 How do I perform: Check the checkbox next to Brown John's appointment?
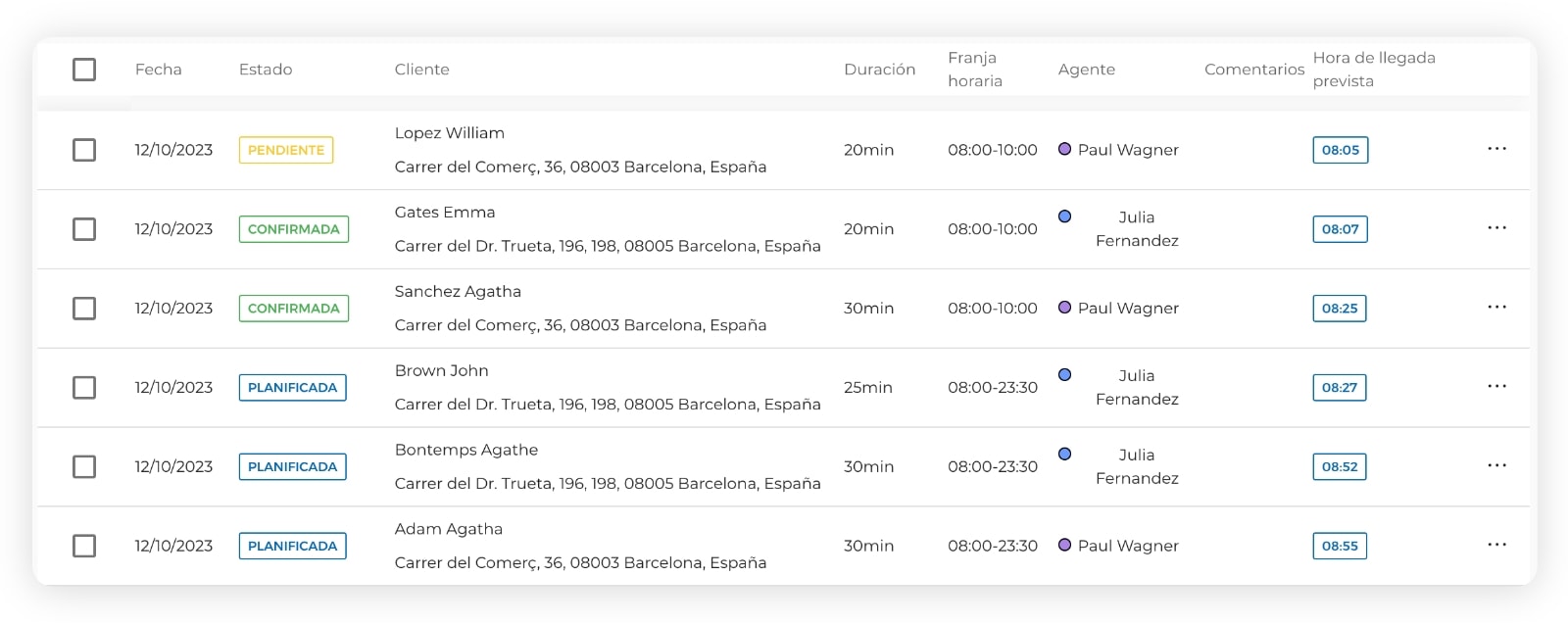click(x=83, y=387)
